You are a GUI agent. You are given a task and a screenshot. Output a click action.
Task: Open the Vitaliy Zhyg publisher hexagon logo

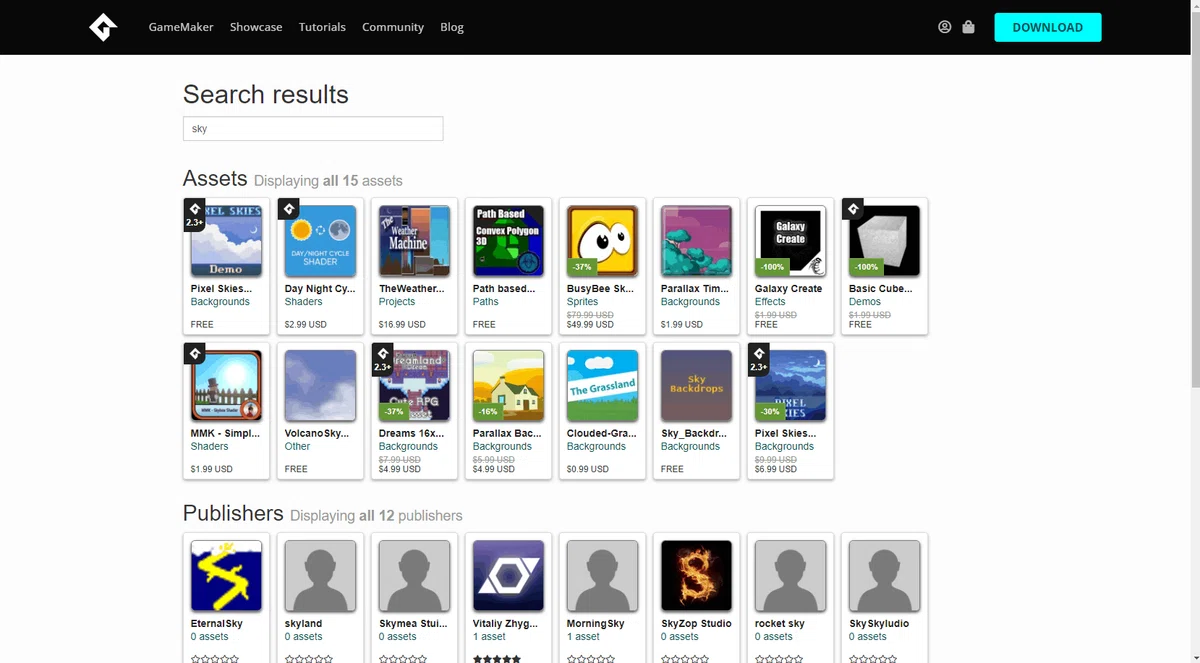(508, 576)
